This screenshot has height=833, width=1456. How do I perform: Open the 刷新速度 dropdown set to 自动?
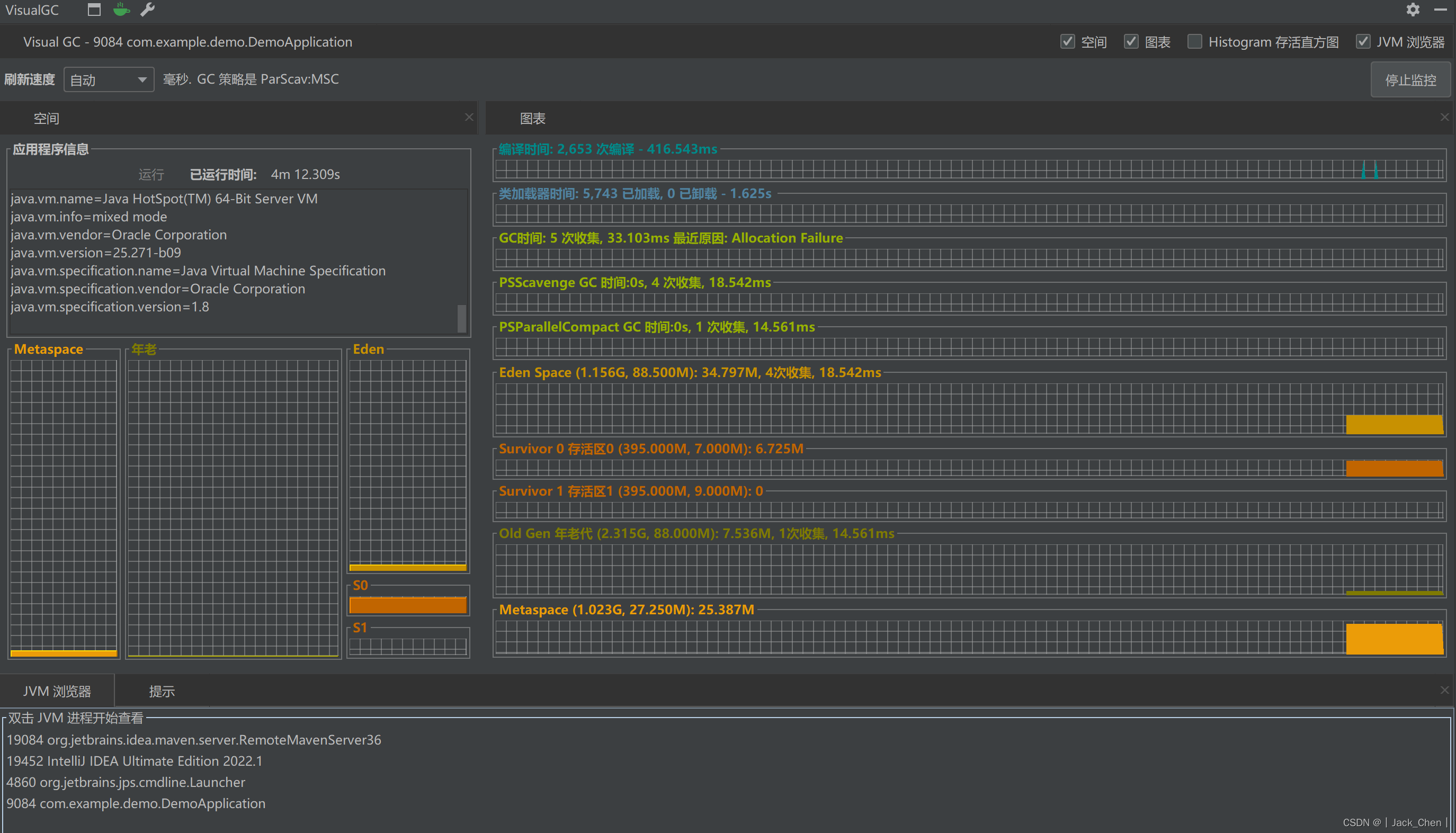tap(109, 79)
